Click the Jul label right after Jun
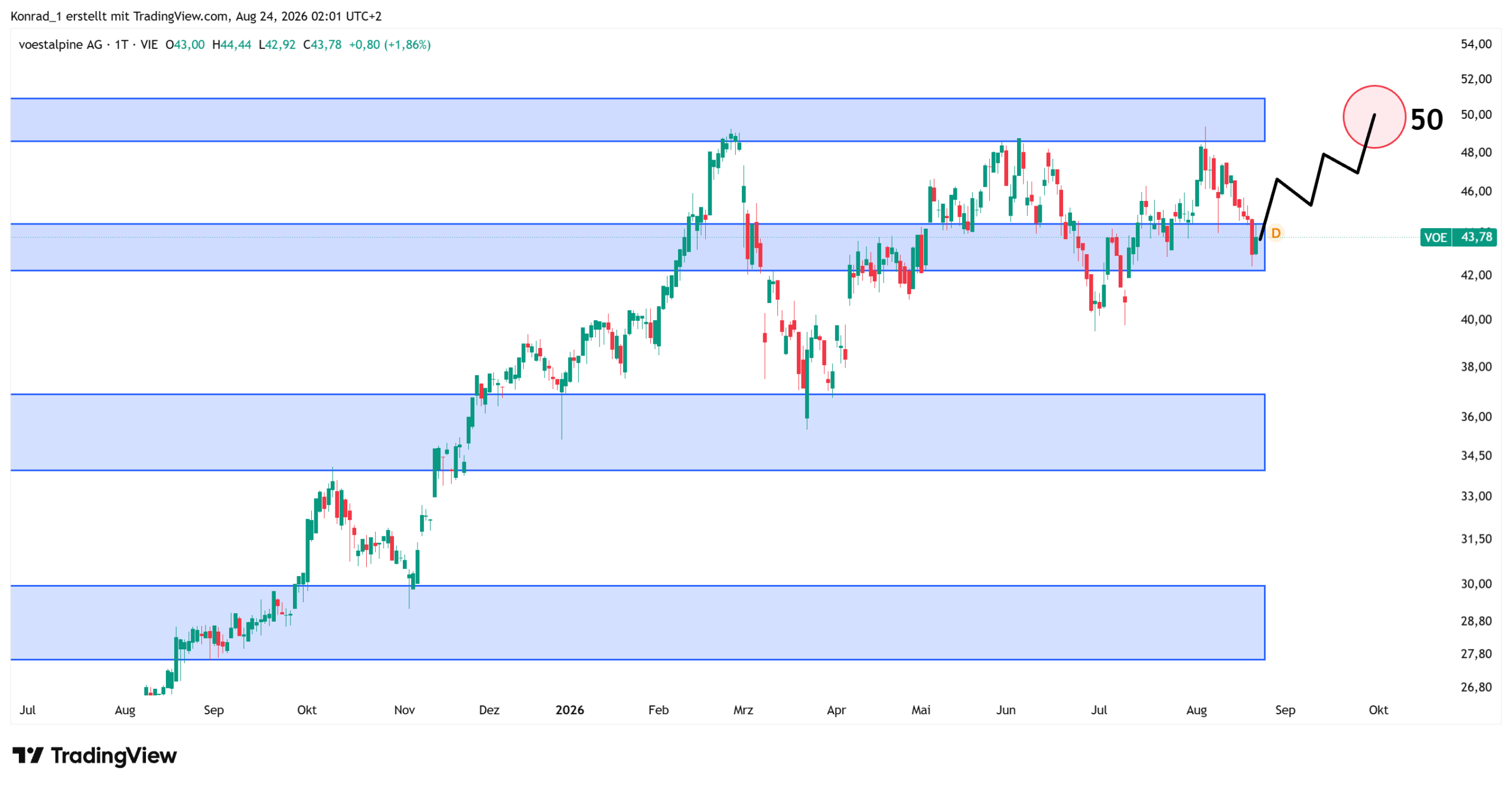The width and height of the screenshot is (1512, 787). [x=1099, y=710]
